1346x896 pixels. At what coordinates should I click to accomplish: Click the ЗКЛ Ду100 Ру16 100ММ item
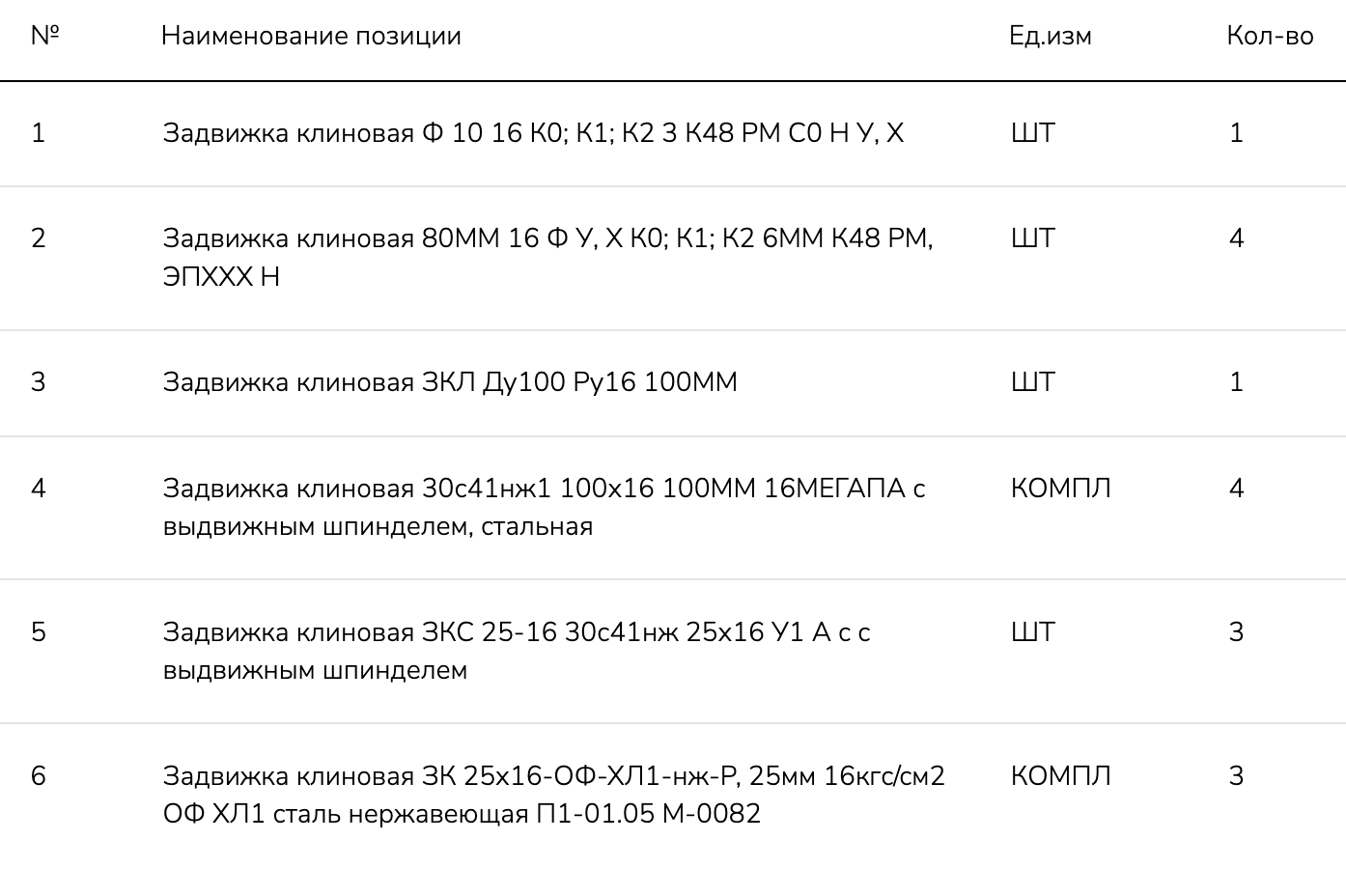coord(450,382)
